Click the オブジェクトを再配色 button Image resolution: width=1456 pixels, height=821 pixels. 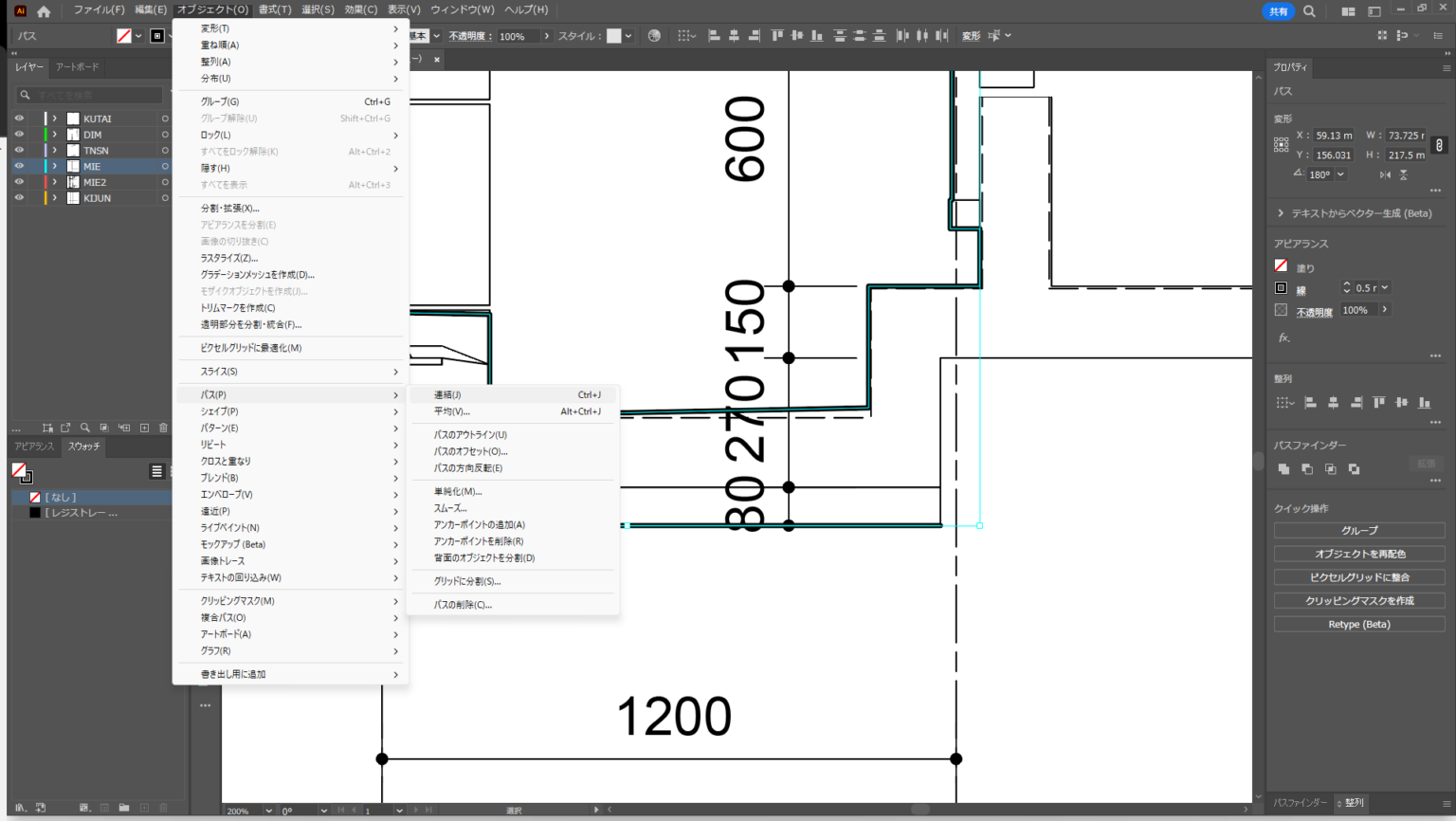1358,554
